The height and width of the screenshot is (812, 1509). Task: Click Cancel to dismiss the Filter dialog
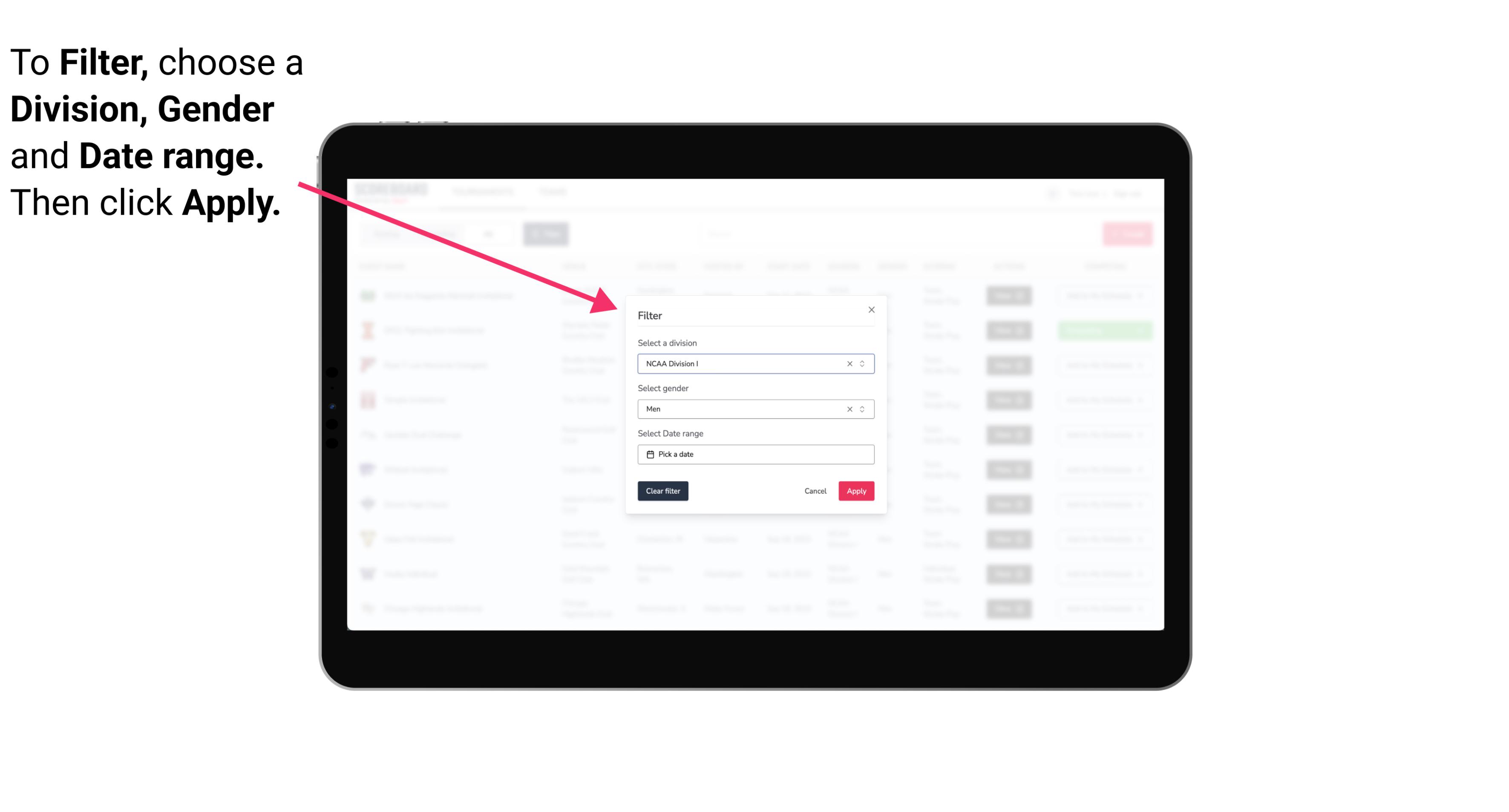click(816, 491)
